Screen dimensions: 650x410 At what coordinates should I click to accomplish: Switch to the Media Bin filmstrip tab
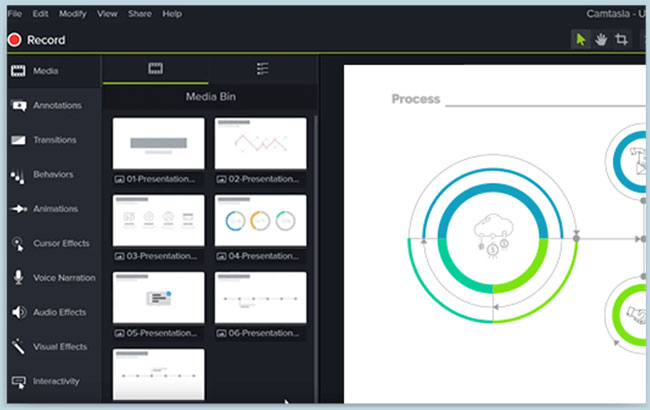click(x=155, y=69)
